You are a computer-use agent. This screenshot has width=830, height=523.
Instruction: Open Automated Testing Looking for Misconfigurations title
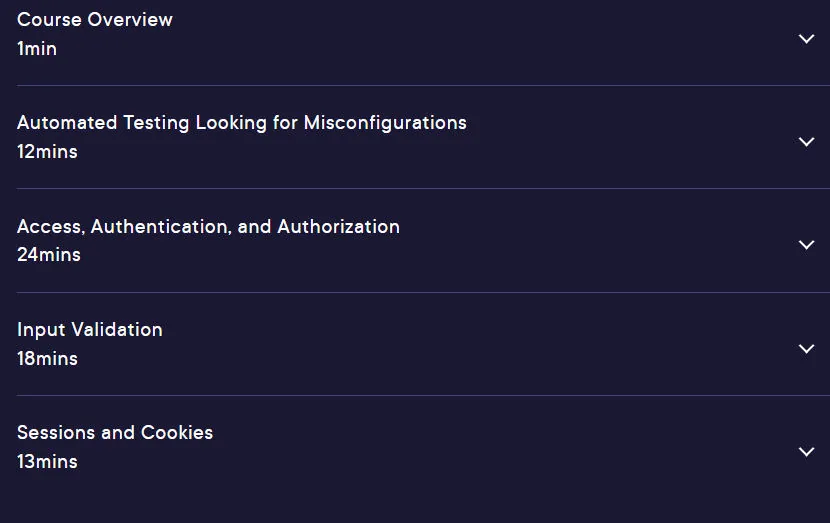click(x=242, y=123)
